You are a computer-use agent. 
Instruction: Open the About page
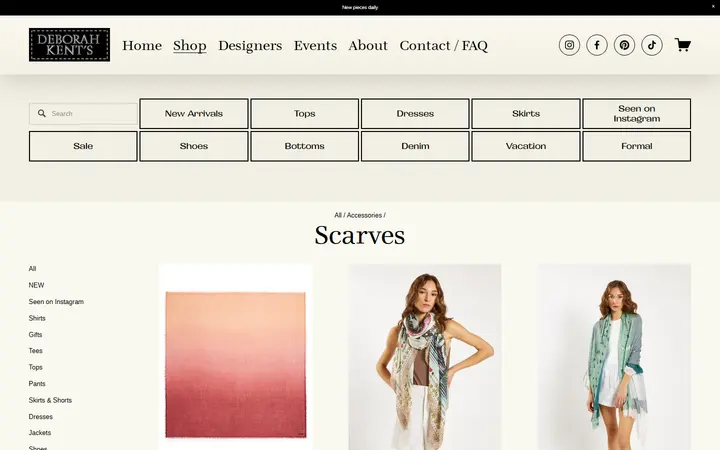368,45
